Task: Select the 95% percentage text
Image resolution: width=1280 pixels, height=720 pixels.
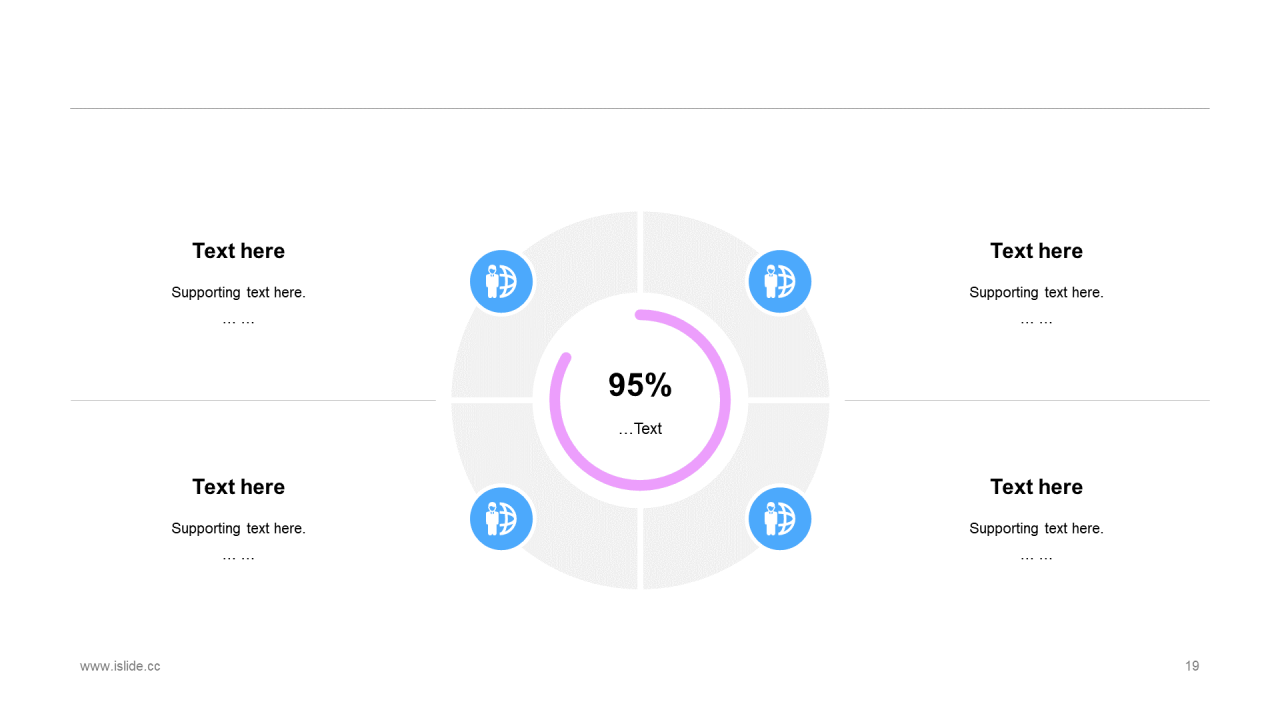Action: click(640, 385)
